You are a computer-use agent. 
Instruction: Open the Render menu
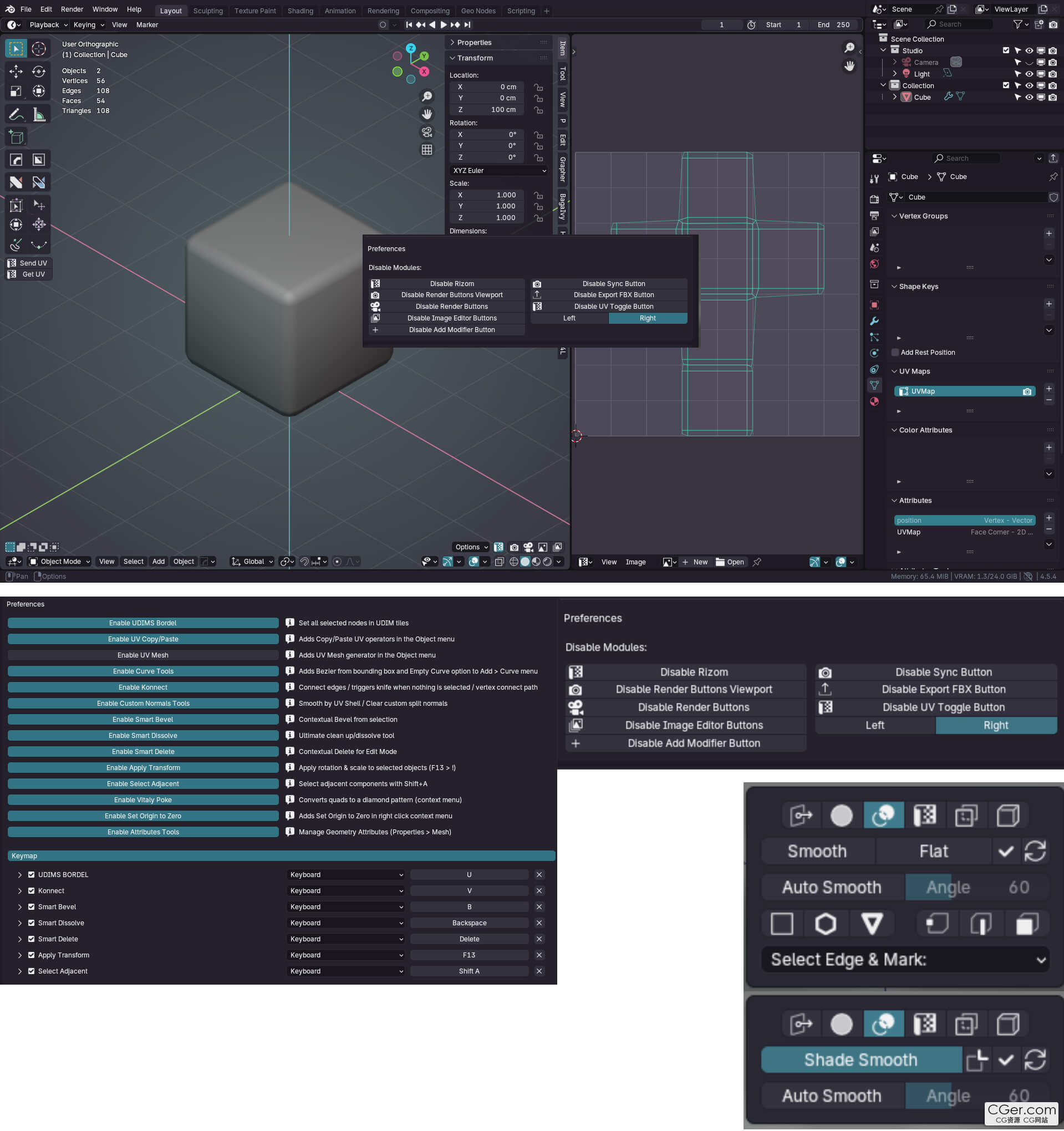(72, 9)
